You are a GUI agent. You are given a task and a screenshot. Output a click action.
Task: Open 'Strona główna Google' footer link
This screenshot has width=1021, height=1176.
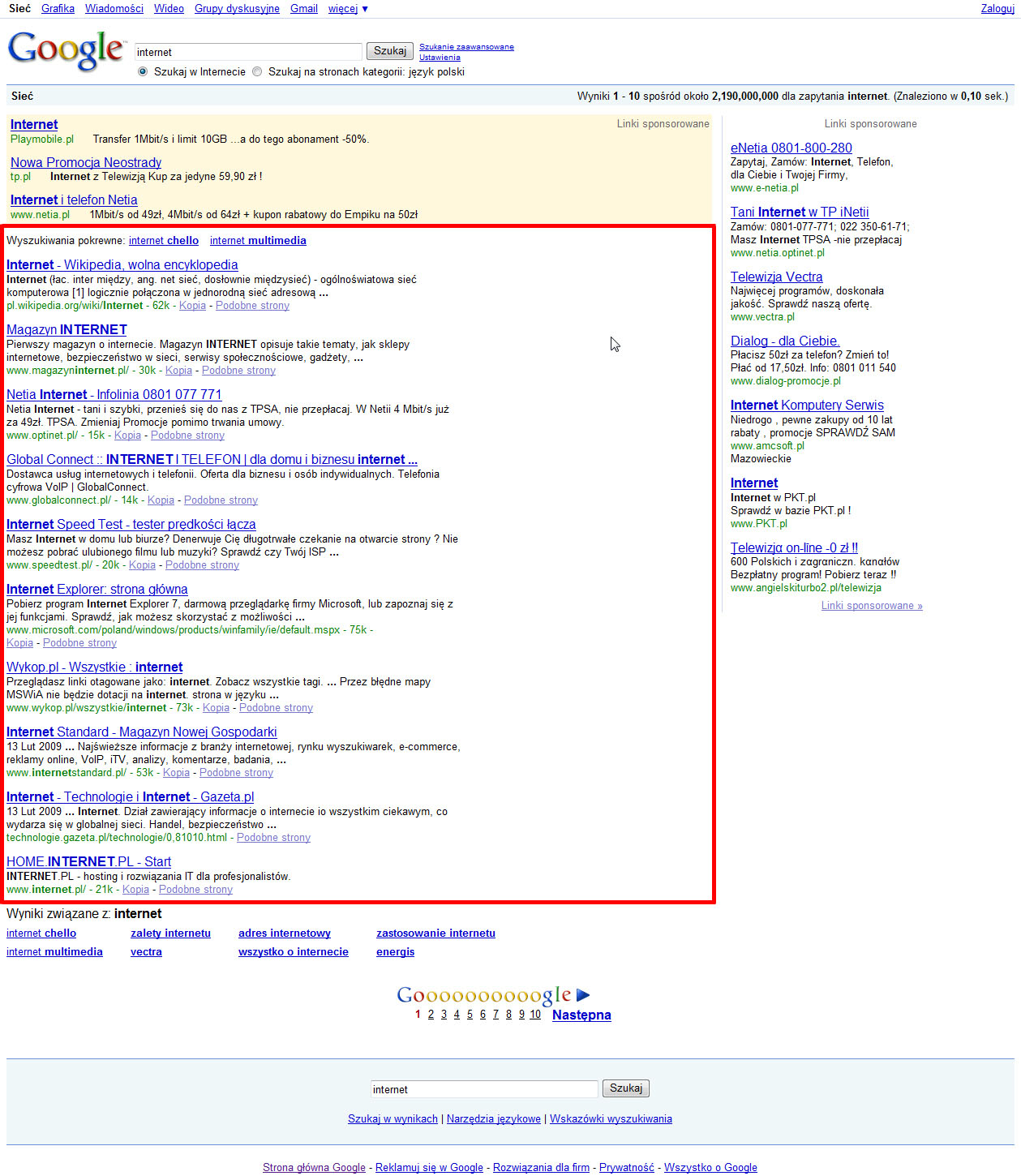pyautogui.click(x=314, y=1167)
